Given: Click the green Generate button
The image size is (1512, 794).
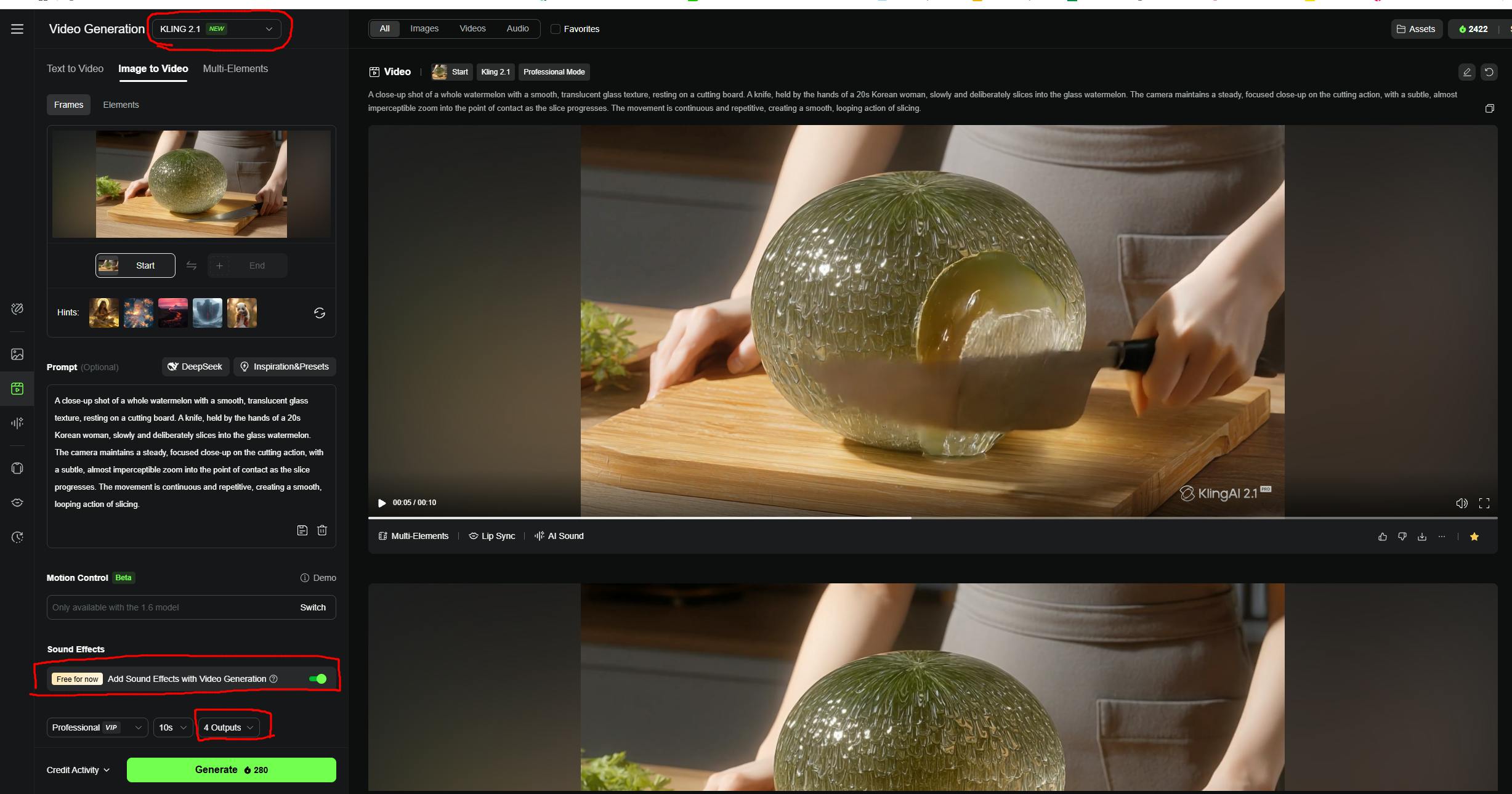Looking at the screenshot, I should (232, 770).
